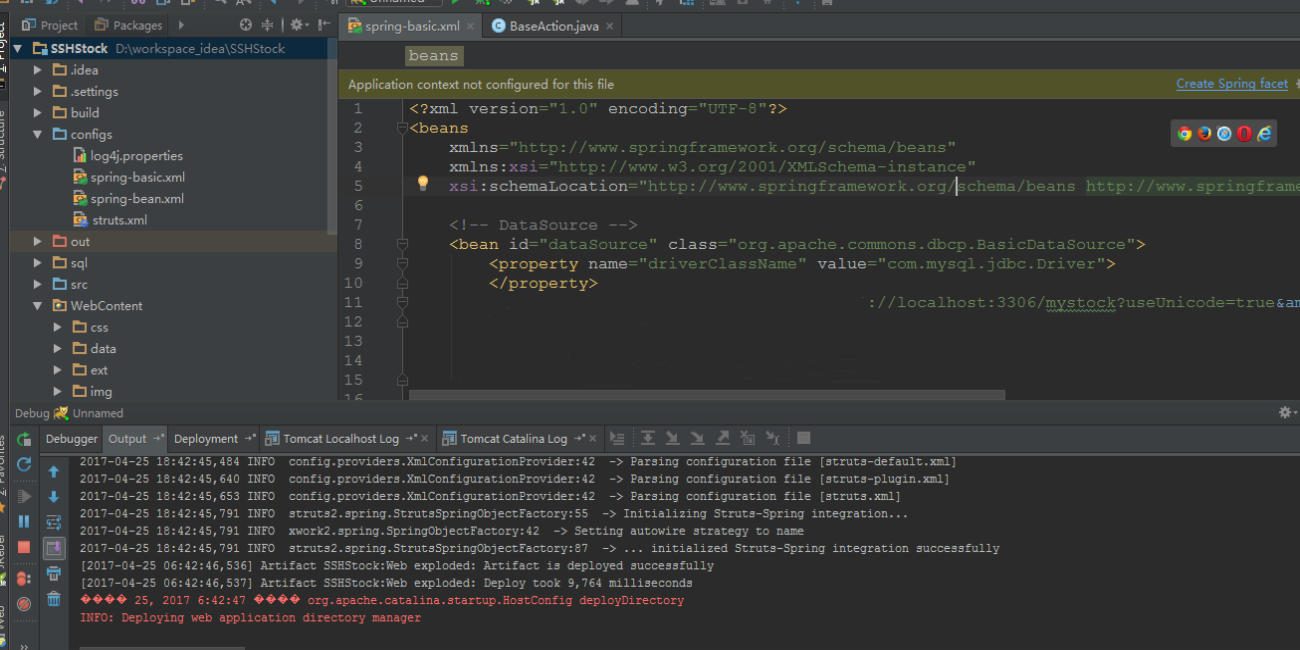The width and height of the screenshot is (1300, 650).
Task: Pause the running debug session
Action: [24, 521]
